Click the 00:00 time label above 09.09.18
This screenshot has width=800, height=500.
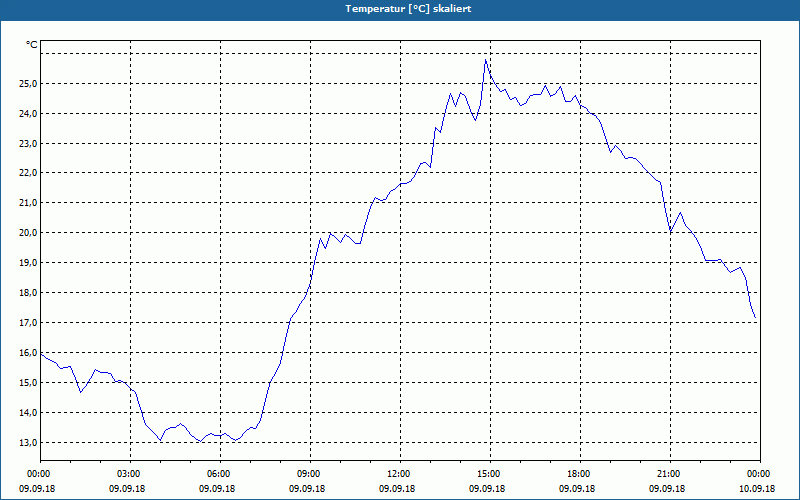[x=40, y=474]
